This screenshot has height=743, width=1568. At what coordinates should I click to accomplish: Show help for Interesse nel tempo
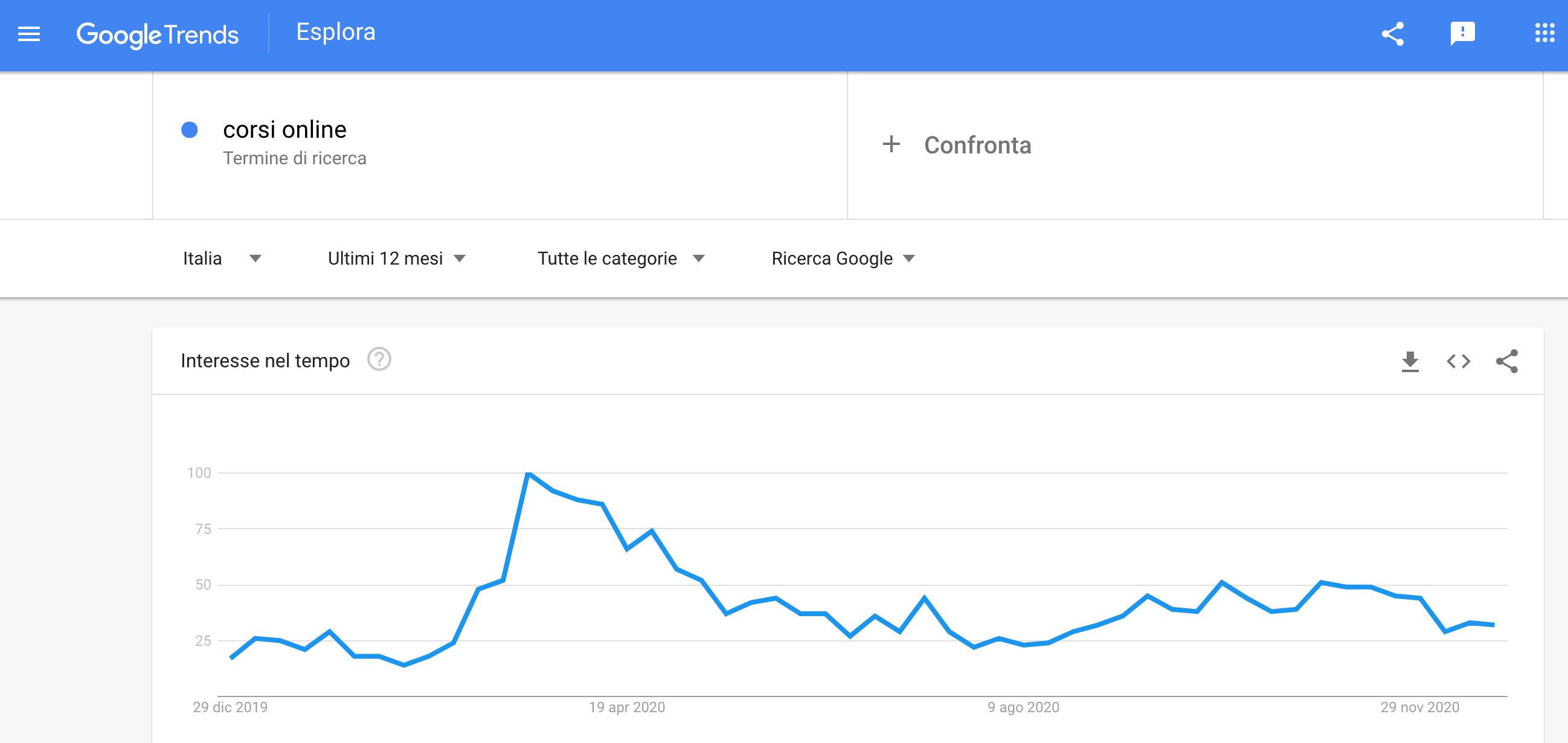[379, 359]
